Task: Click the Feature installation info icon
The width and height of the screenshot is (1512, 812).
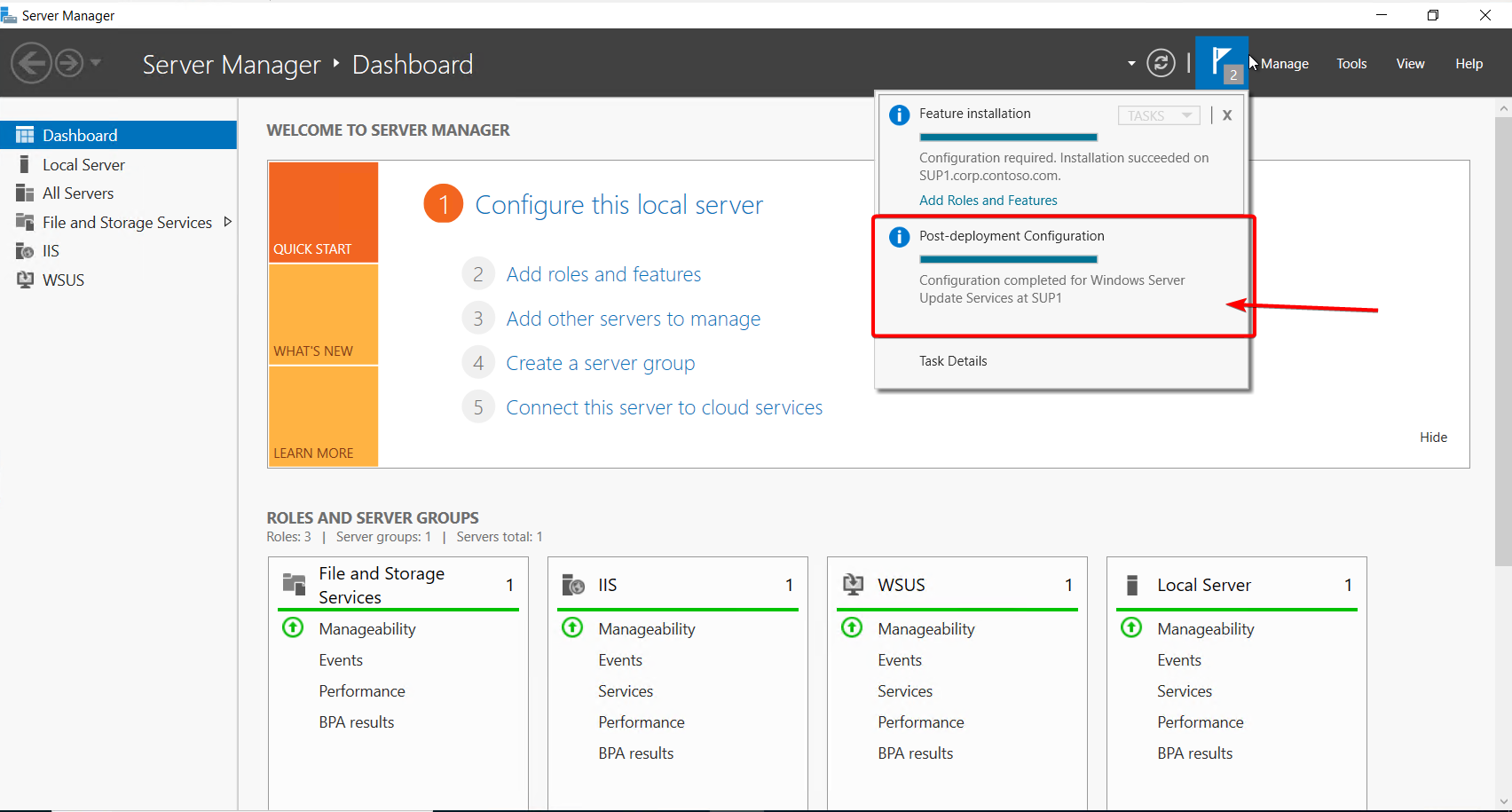Action: click(899, 115)
